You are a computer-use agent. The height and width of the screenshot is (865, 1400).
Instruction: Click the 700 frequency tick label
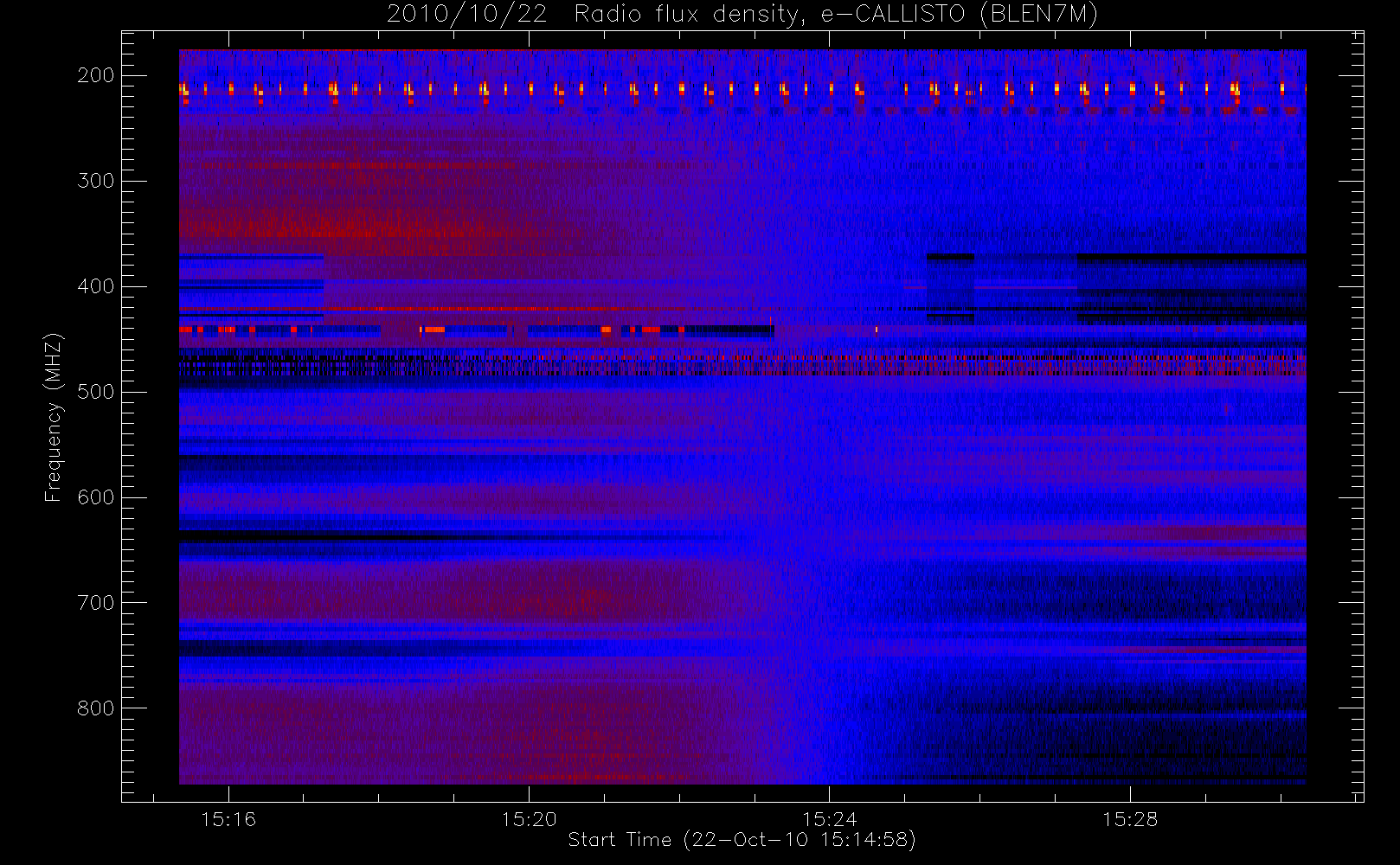(x=96, y=603)
